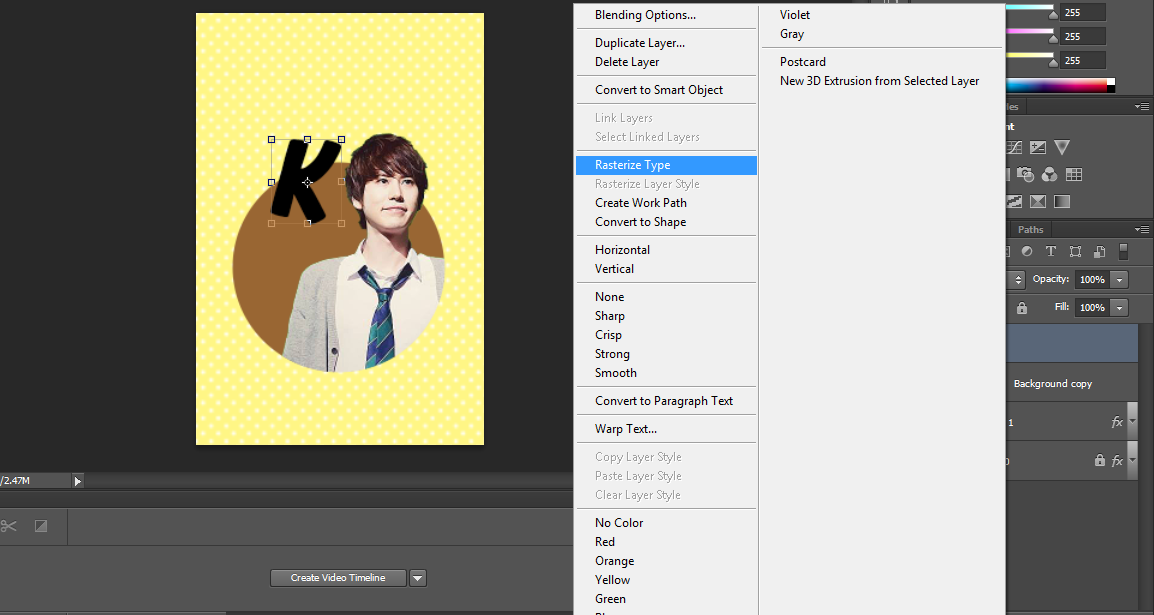
Task: Toggle the layer filtering switch
Action: click(x=1123, y=252)
